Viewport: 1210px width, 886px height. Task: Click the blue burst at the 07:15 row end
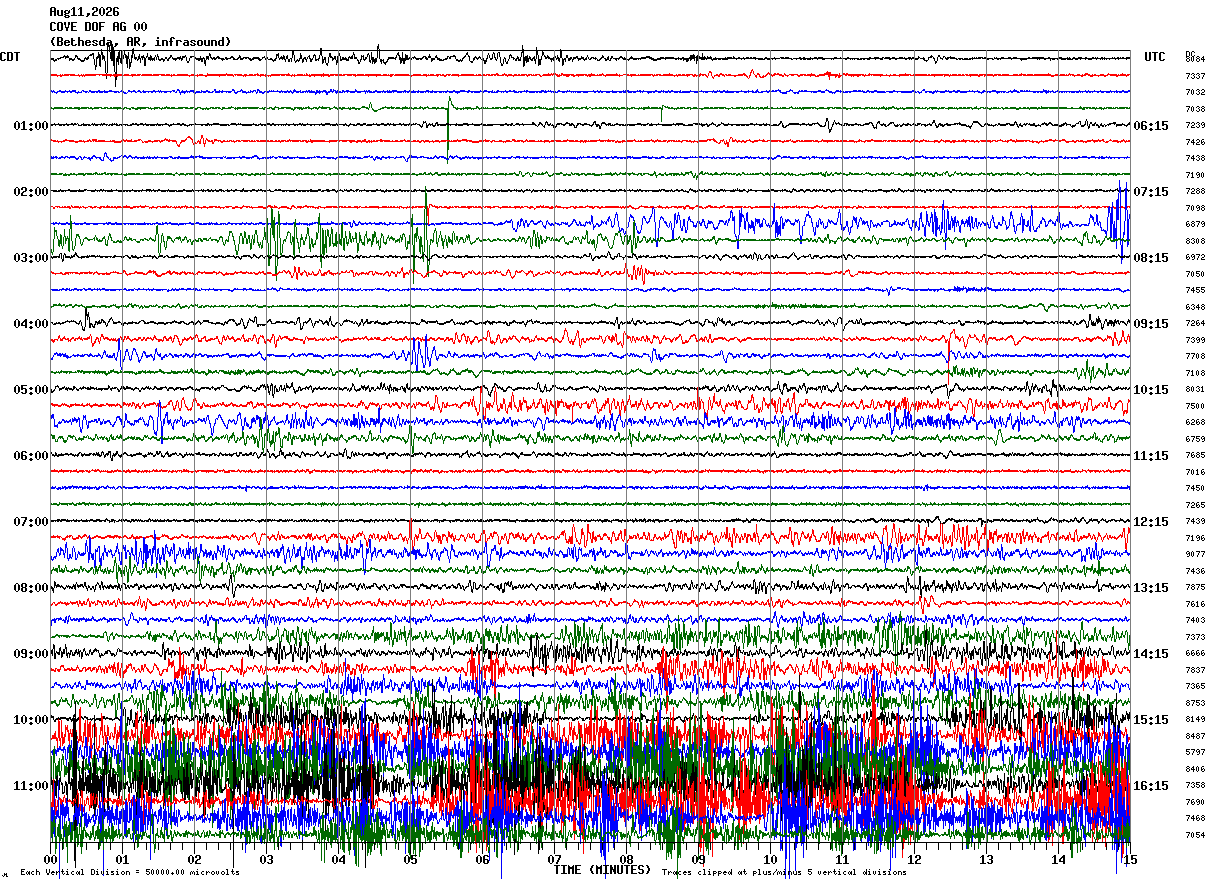coord(1119,216)
